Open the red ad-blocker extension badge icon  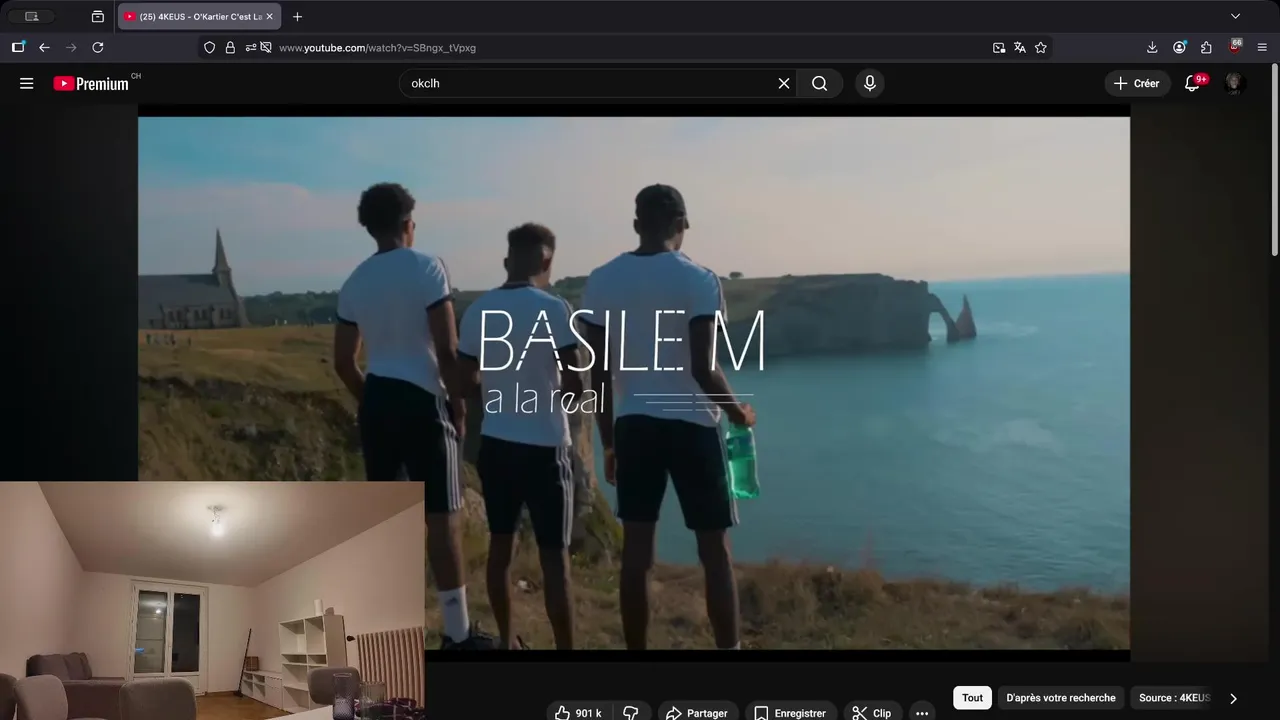click(1236, 46)
